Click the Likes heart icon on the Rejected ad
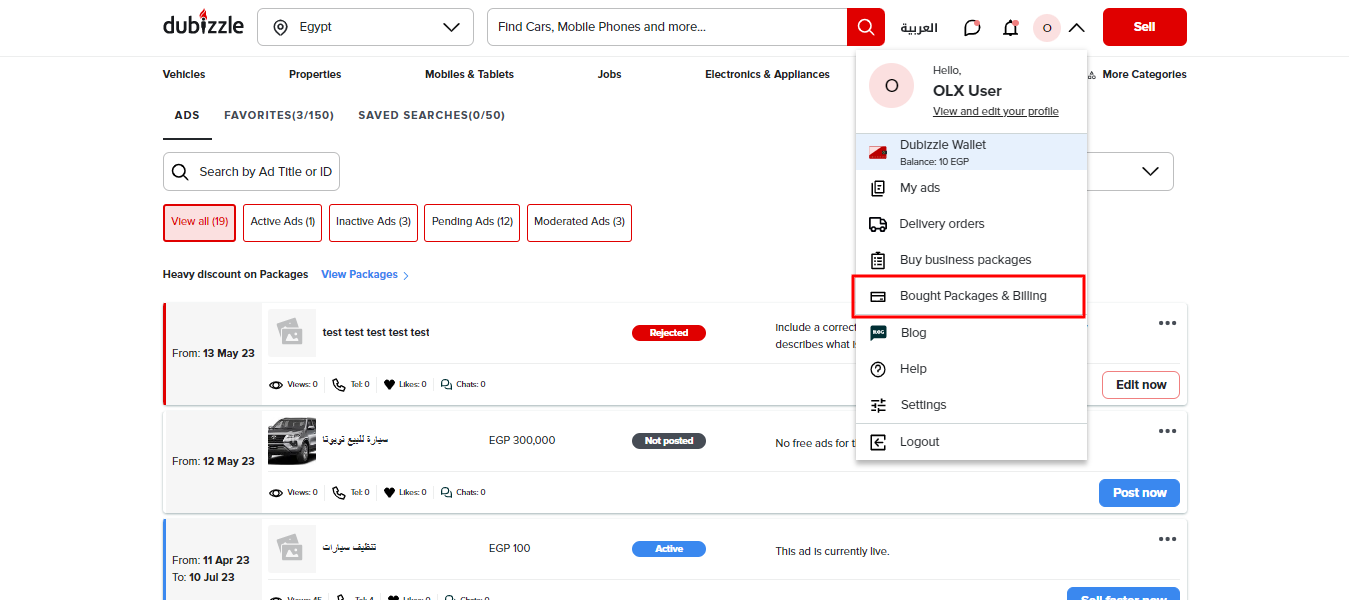Image resolution: width=1349 pixels, height=600 pixels. 390,384
